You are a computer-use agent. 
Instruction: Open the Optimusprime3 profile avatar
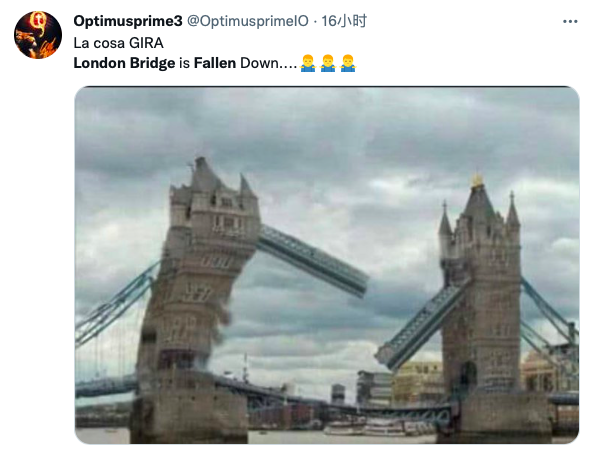point(38,35)
